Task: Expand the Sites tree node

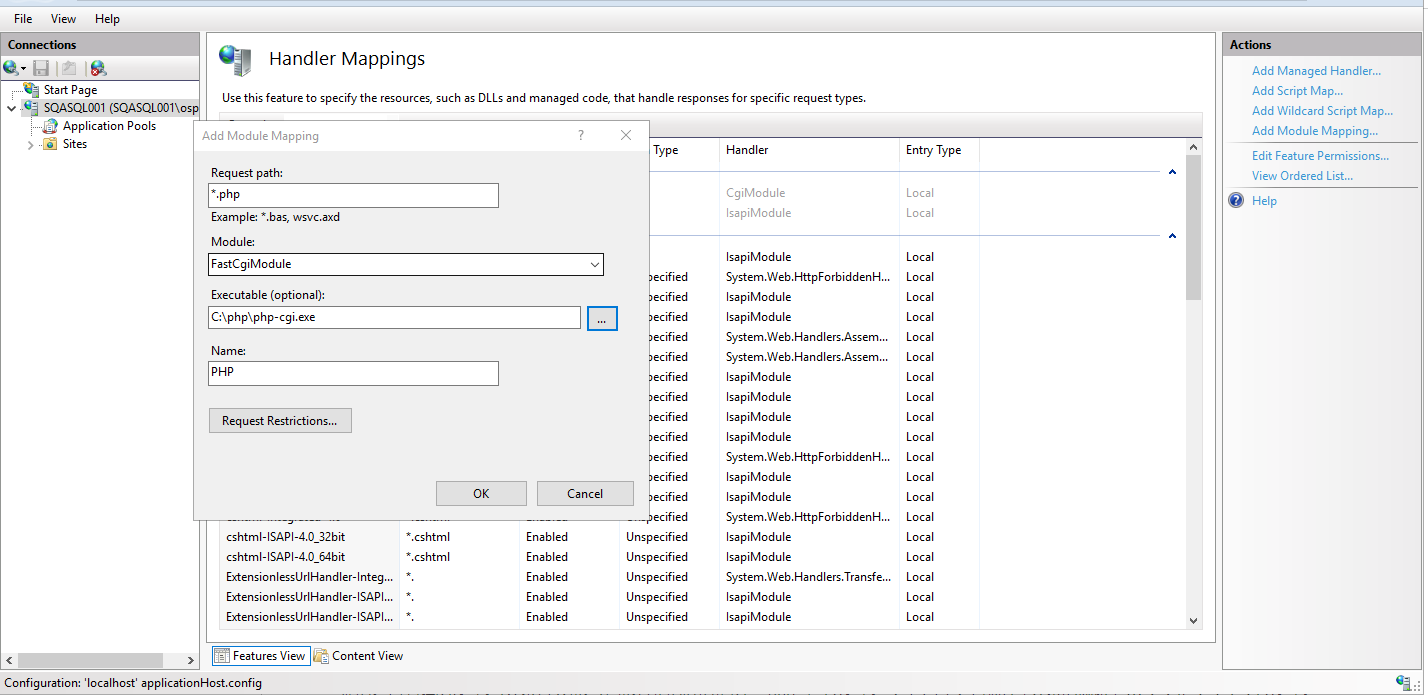Action: click(x=30, y=145)
